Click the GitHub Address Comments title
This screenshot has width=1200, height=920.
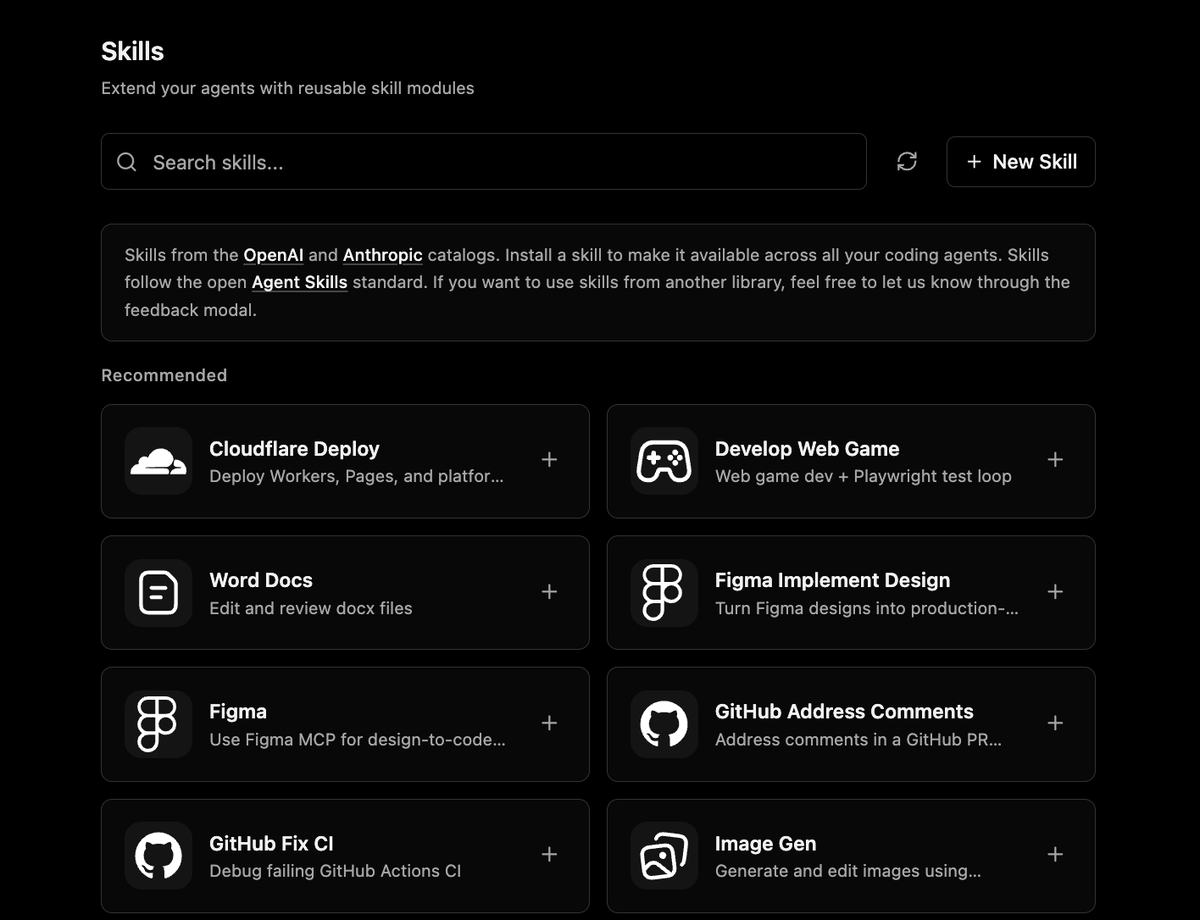(x=844, y=712)
